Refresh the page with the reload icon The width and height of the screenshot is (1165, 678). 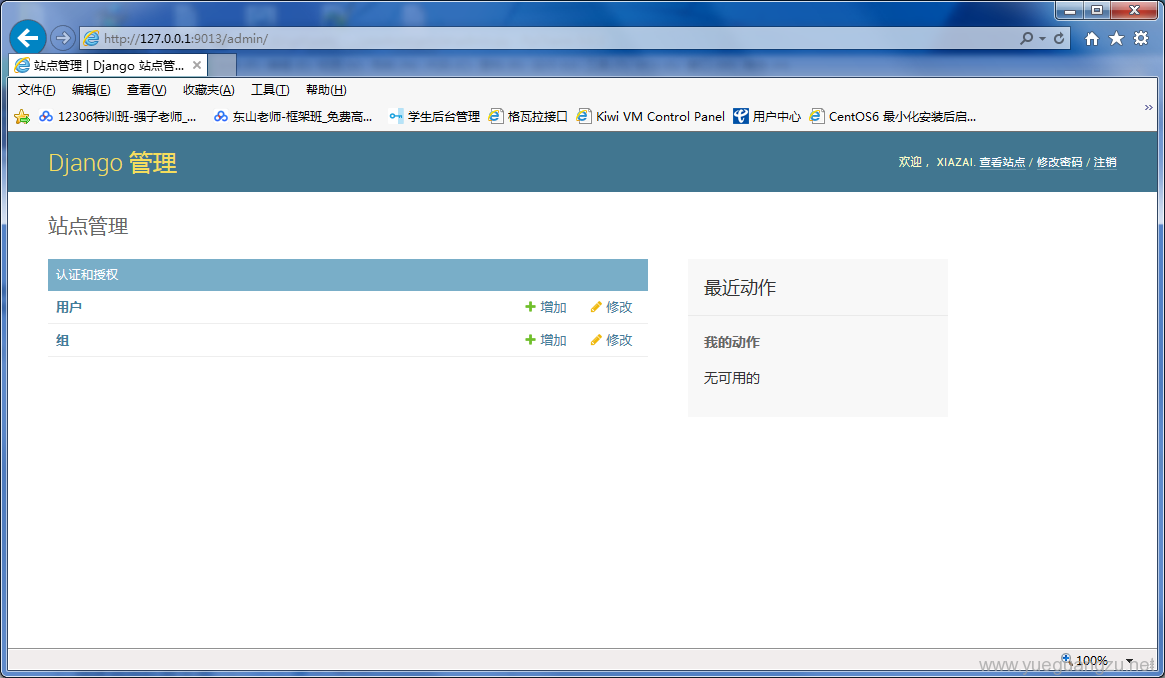click(1059, 38)
